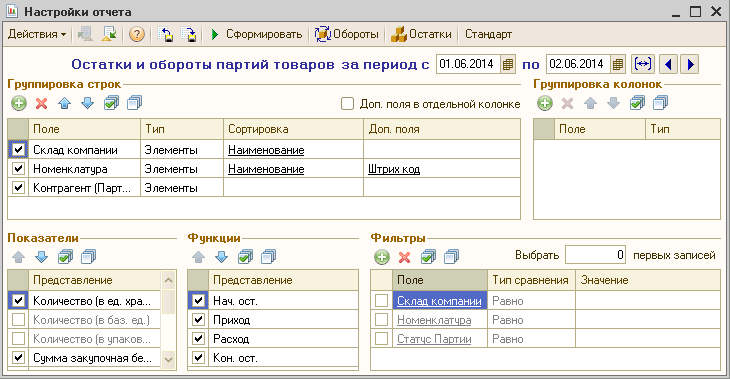Uncheck all indicators in Показатели
The height and width of the screenshot is (379, 730).
[x=88, y=257]
